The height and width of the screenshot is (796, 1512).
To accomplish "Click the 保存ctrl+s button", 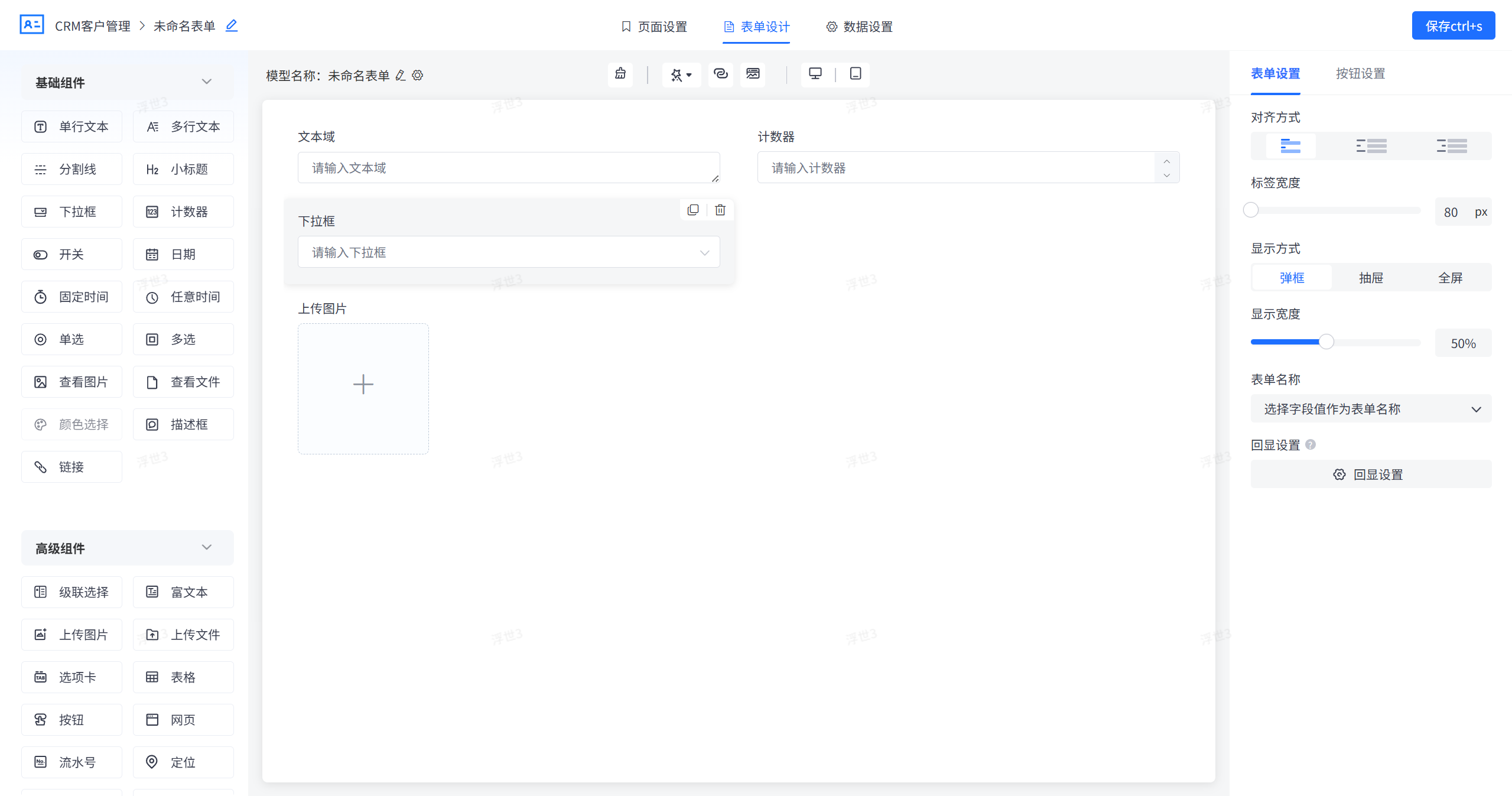I will [1454, 26].
